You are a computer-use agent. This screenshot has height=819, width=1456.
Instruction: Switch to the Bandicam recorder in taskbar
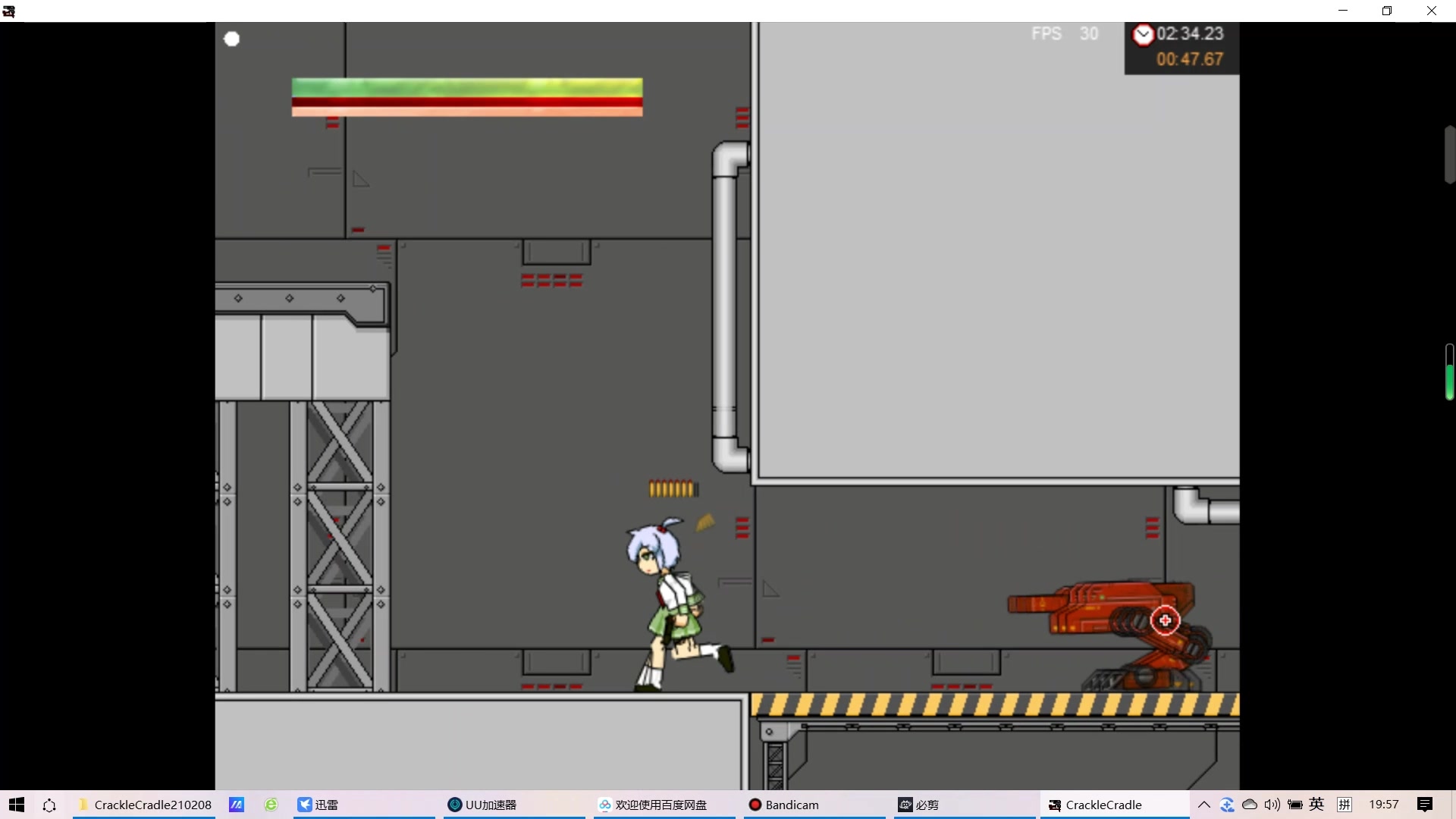tap(783, 805)
